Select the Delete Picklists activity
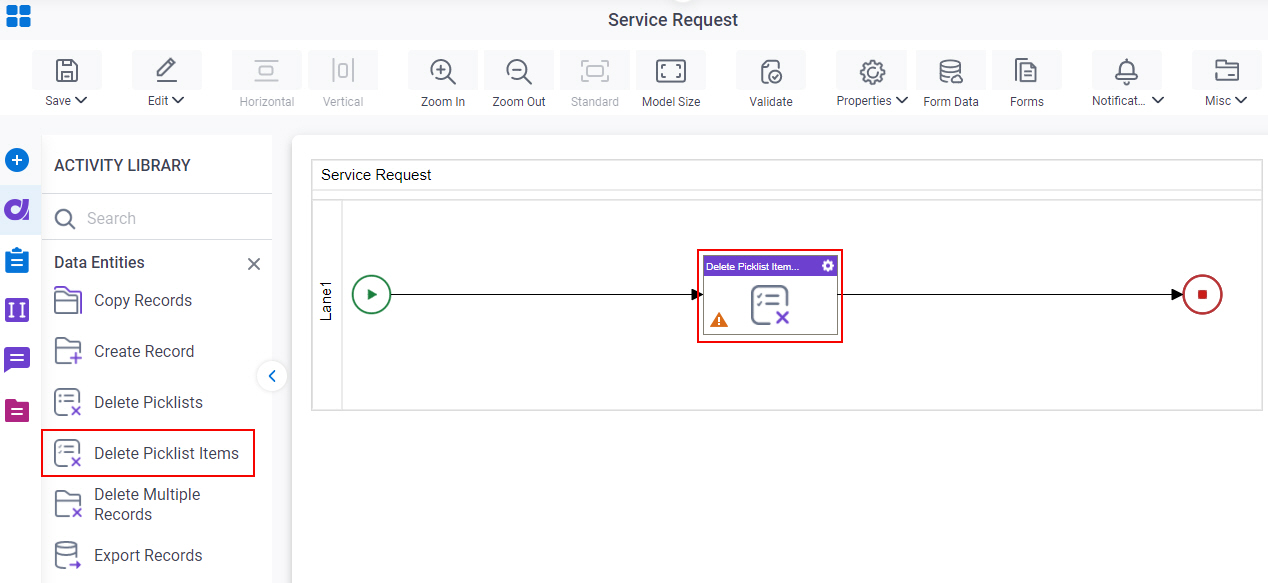The image size is (1268, 583). click(x=147, y=402)
